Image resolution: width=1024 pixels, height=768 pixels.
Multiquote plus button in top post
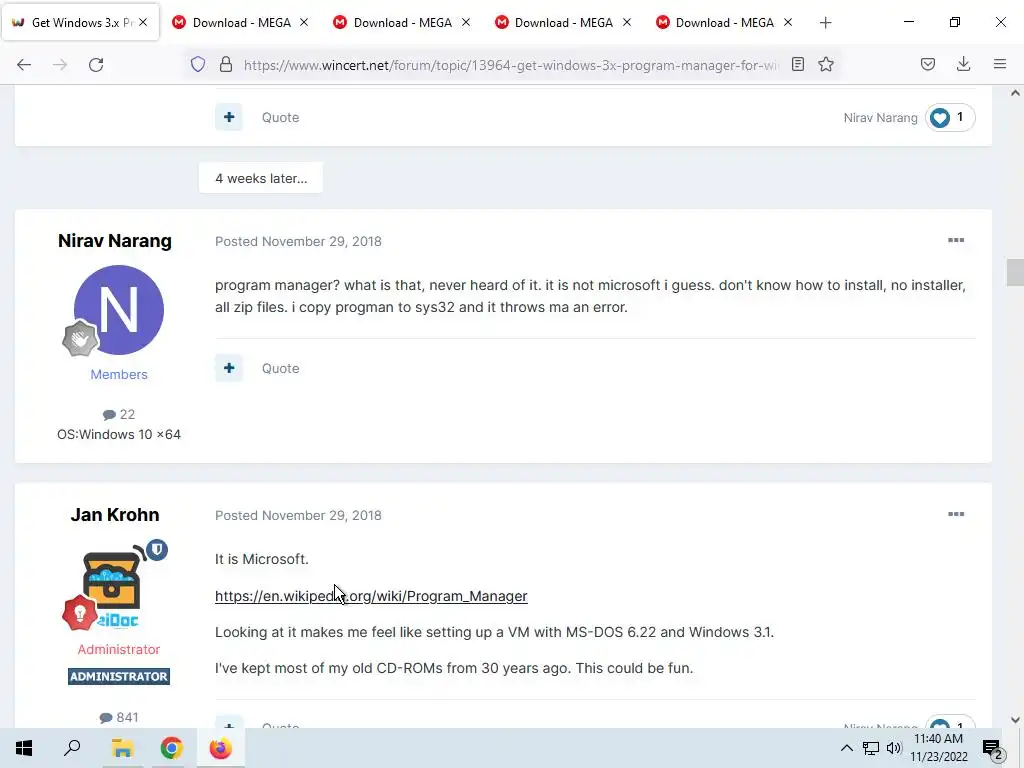229,117
